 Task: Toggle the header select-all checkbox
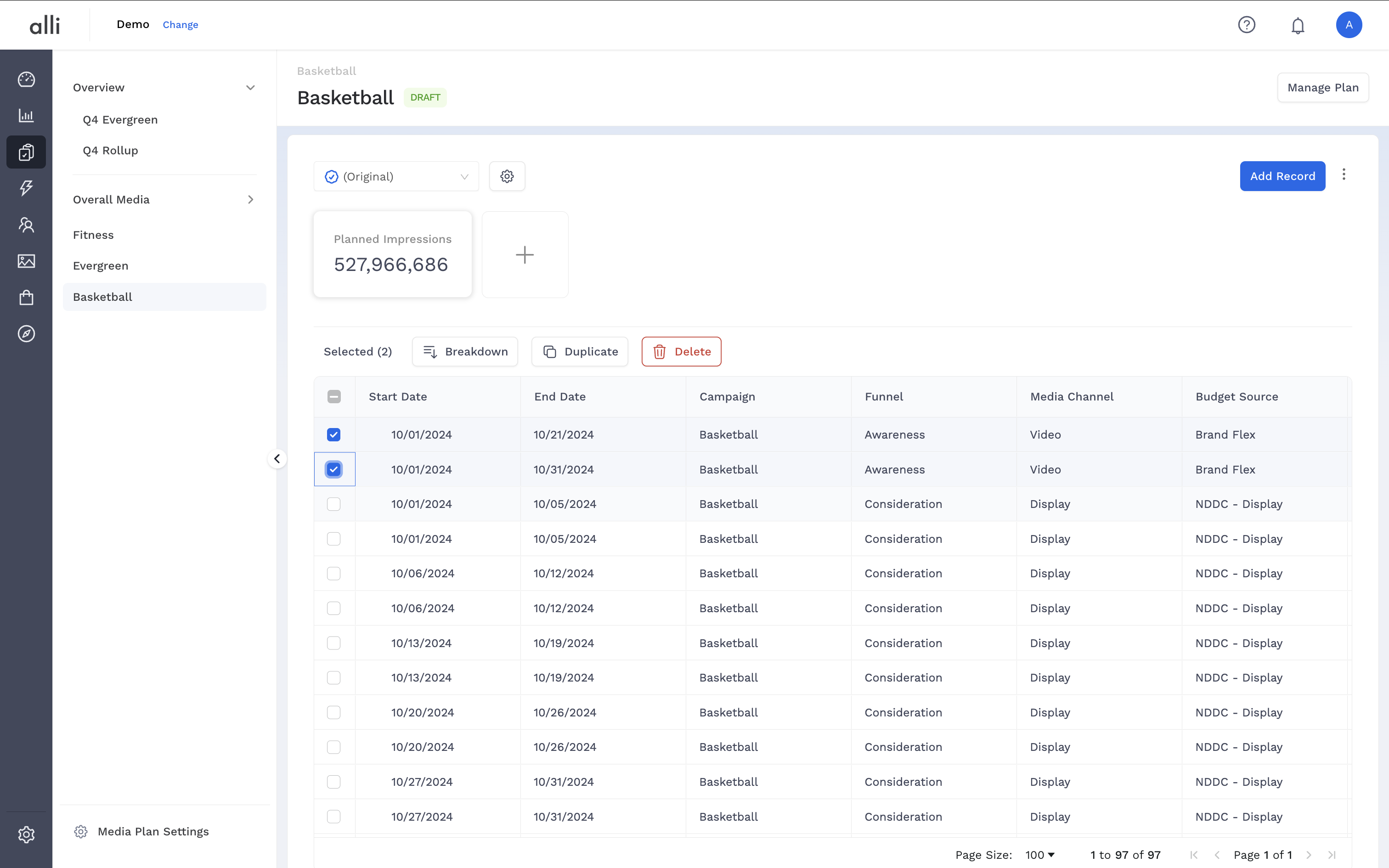pyautogui.click(x=333, y=397)
